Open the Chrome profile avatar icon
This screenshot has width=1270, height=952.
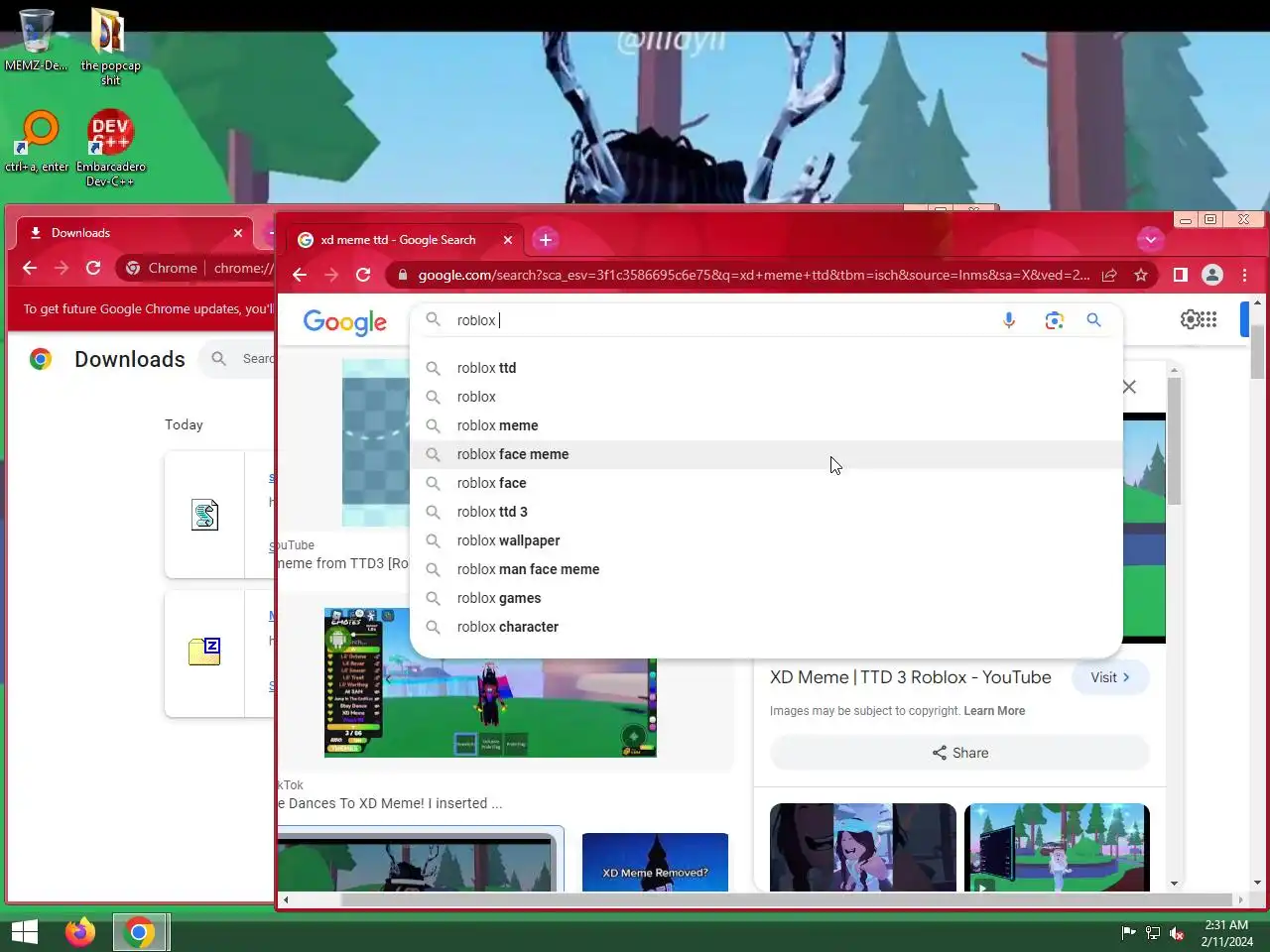pos(1212,275)
